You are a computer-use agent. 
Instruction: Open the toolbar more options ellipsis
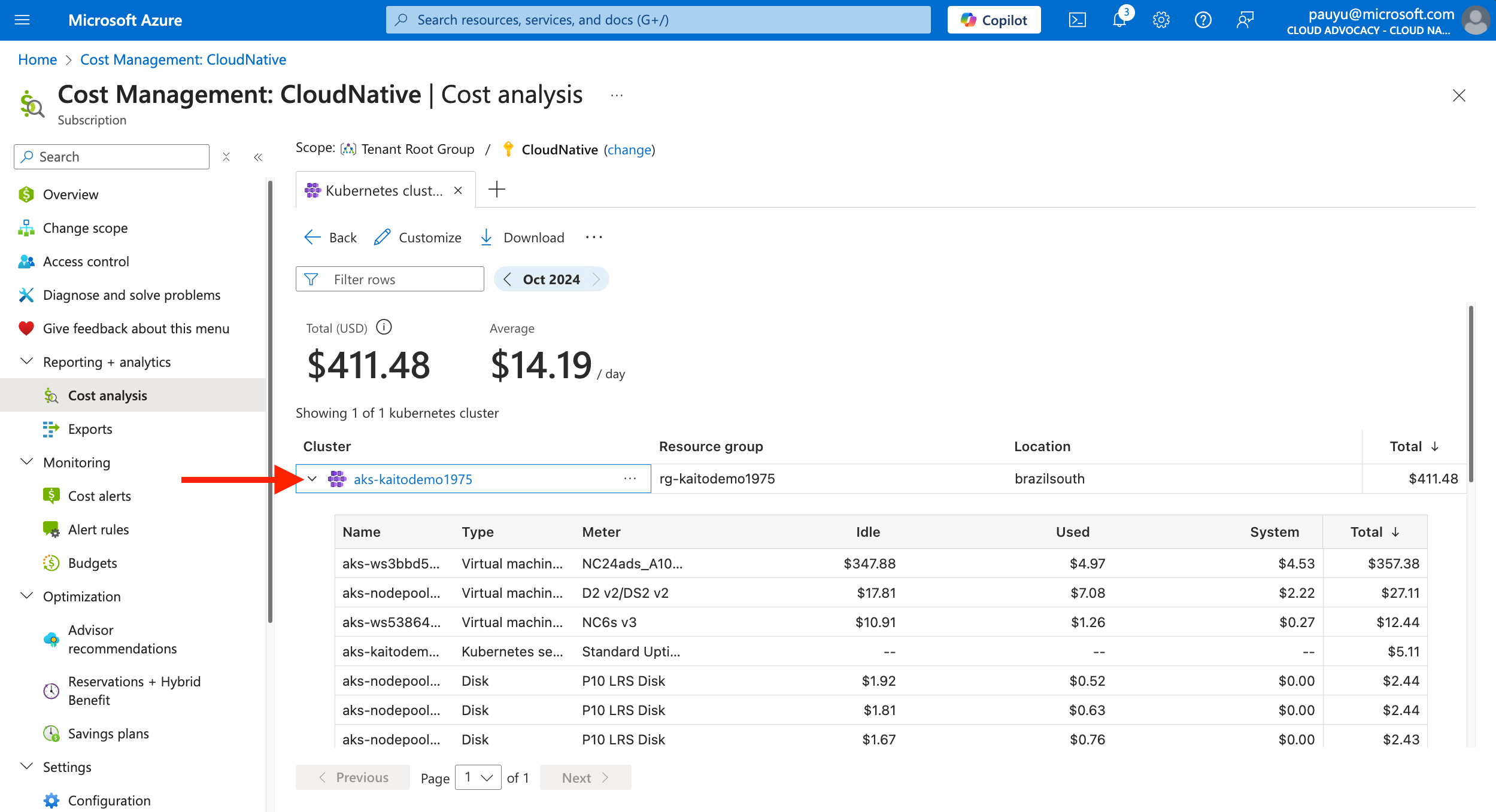pyautogui.click(x=594, y=238)
